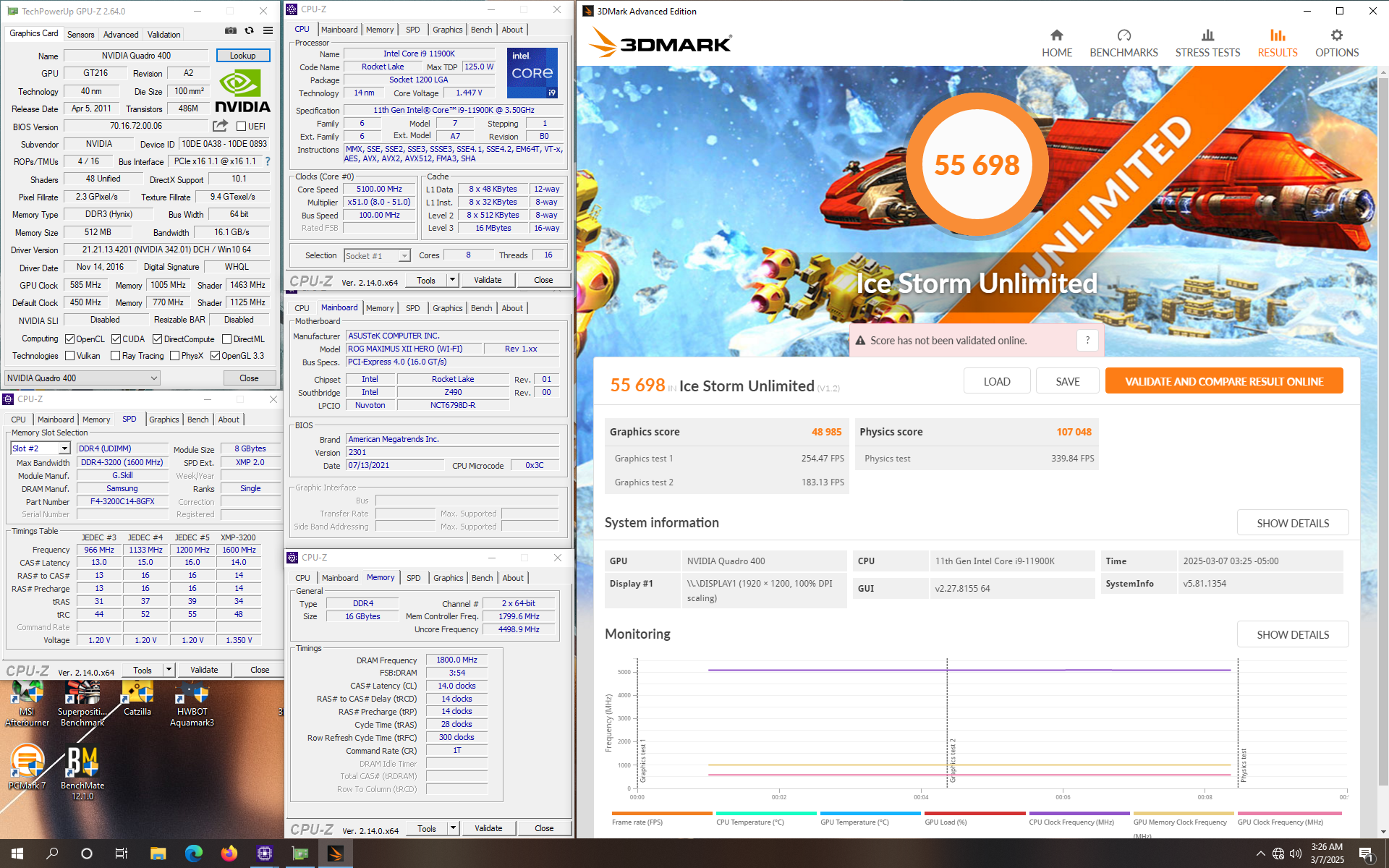
Task: Toggle DirectML checkbox in GPU-Z
Action: (227, 339)
